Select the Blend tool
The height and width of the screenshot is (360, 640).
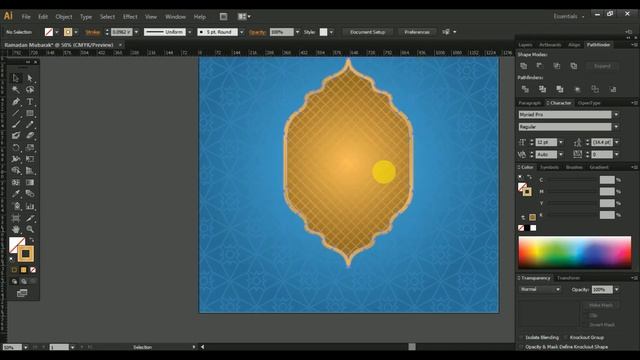30,193
